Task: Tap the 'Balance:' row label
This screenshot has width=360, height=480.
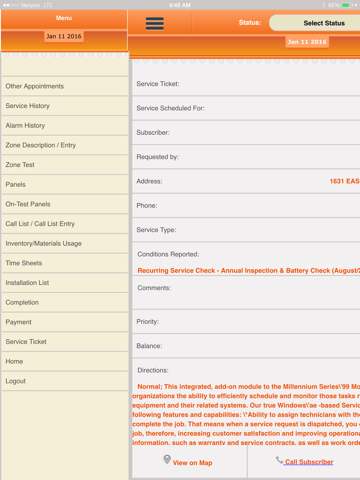Action: [x=149, y=346]
